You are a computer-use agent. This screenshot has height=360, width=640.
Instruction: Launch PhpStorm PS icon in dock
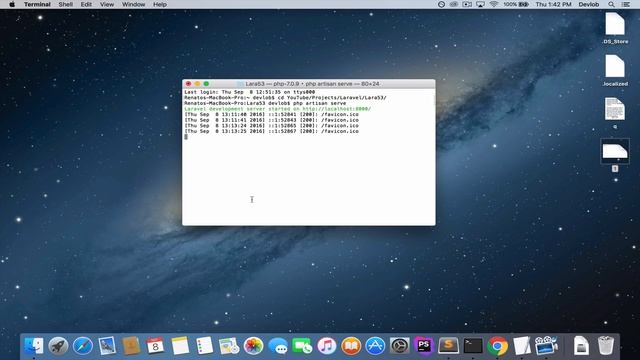click(x=424, y=346)
